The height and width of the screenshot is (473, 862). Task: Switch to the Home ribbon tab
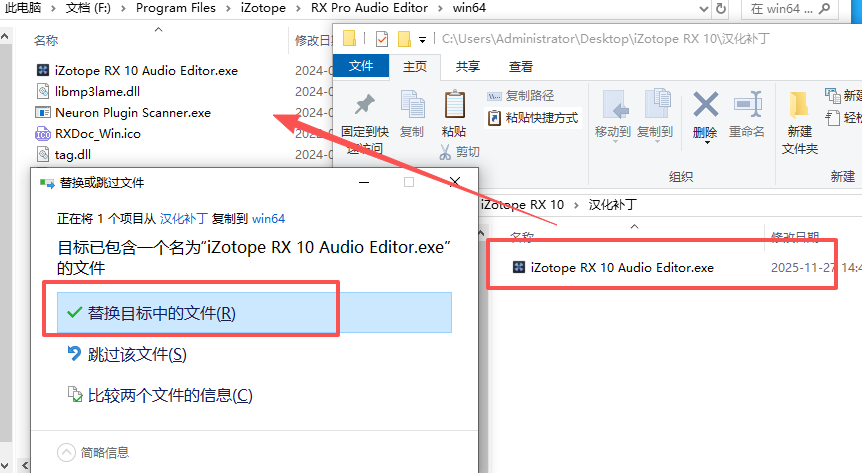coord(415,67)
